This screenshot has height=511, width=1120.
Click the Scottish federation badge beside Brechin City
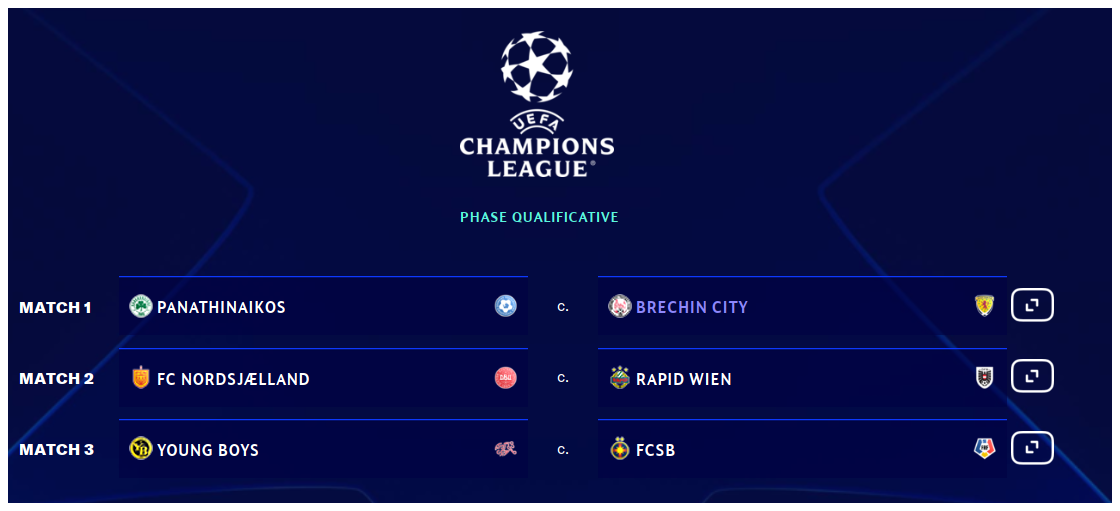point(984,306)
